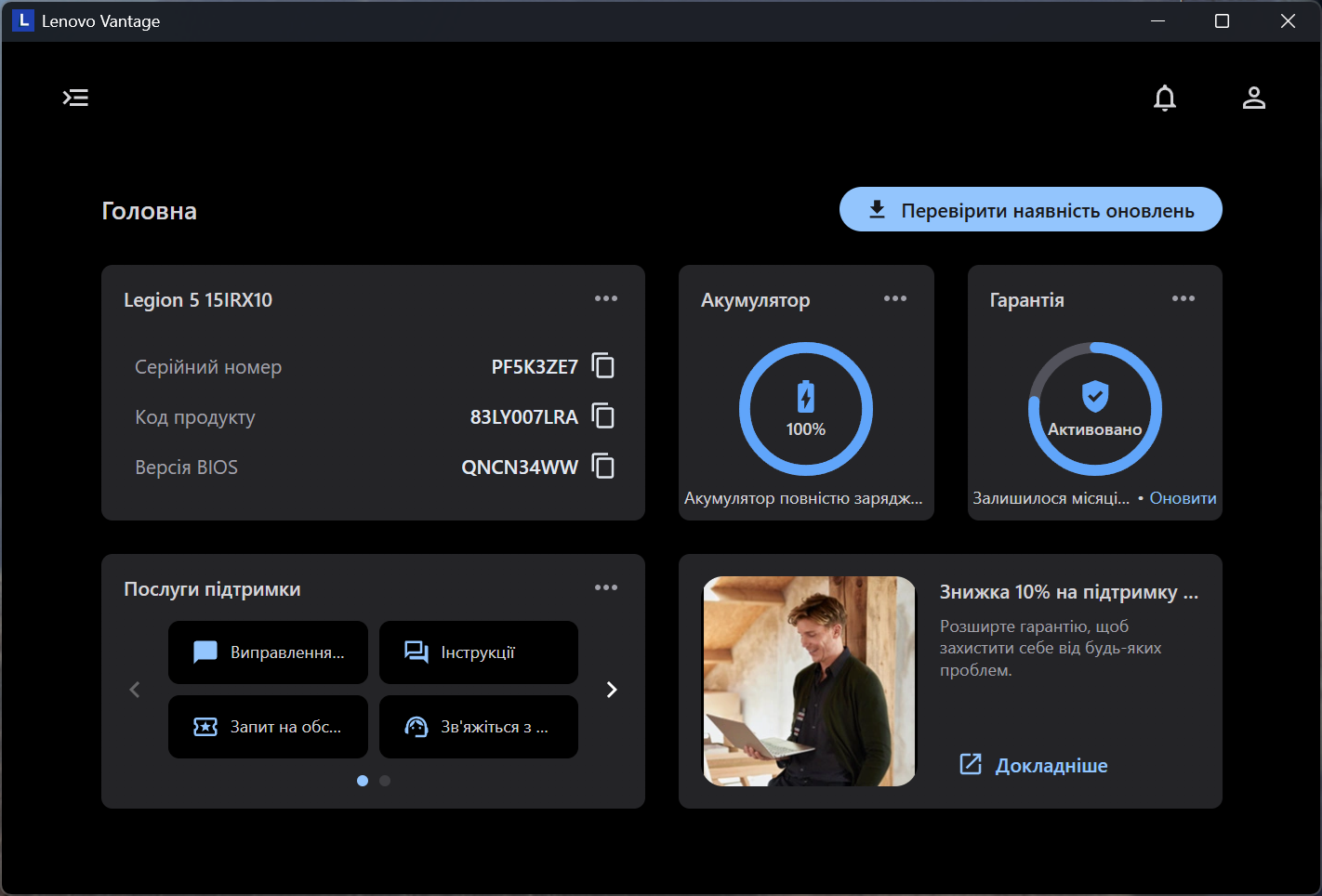Click the Версія BIOS label

tap(187, 468)
